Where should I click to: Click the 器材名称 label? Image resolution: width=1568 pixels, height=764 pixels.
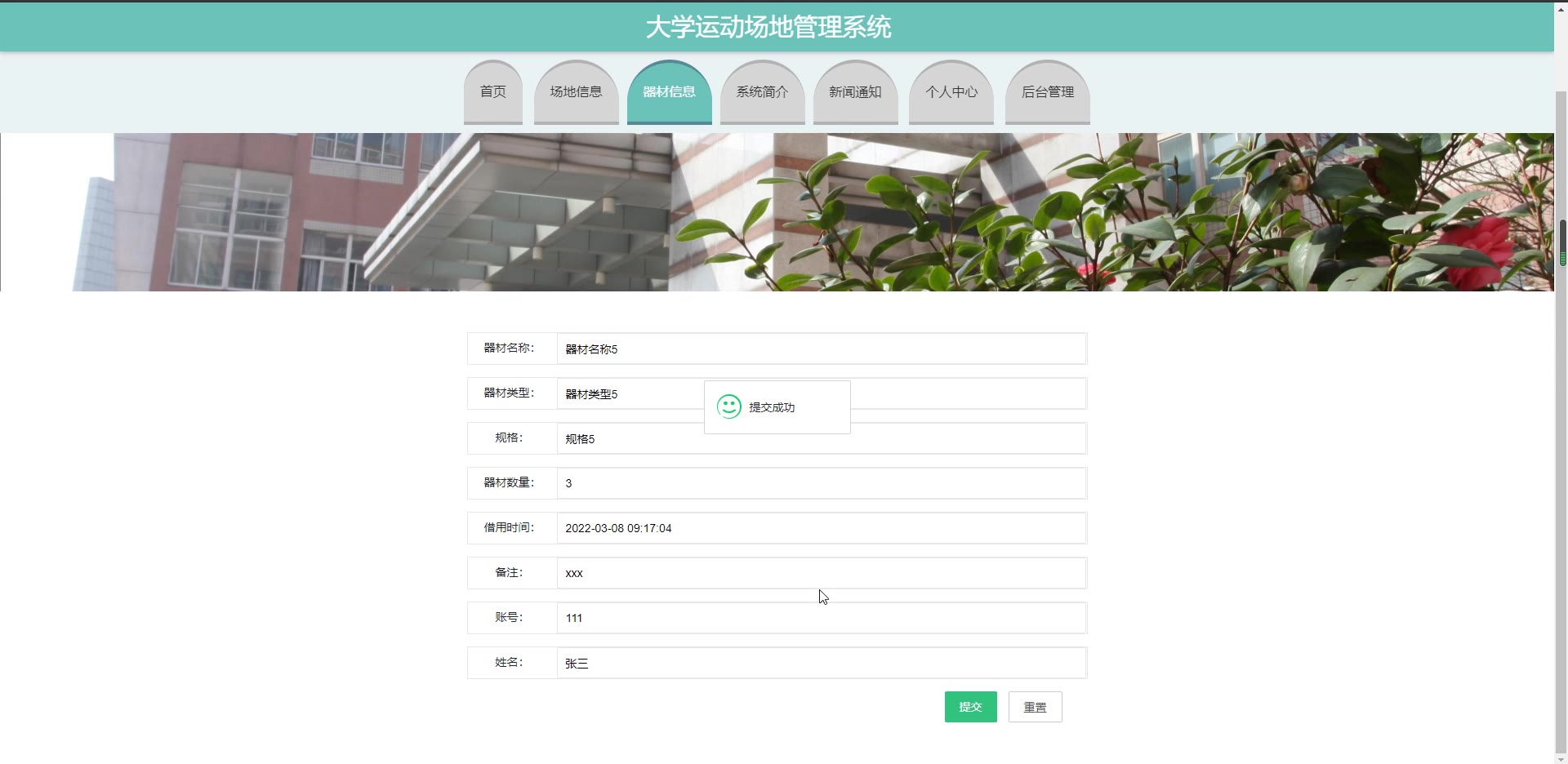[509, 348]
